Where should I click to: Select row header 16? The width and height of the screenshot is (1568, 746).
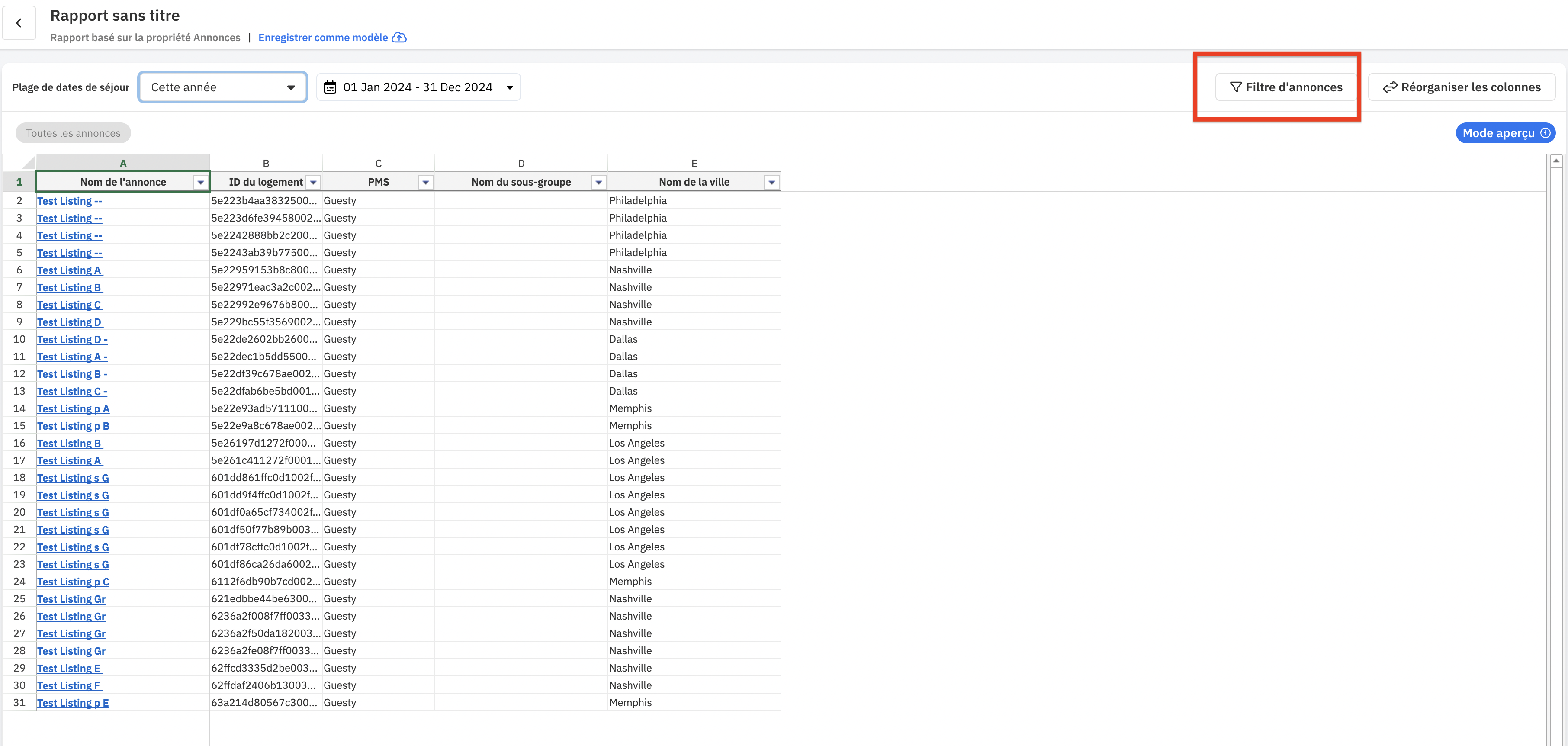19,443
